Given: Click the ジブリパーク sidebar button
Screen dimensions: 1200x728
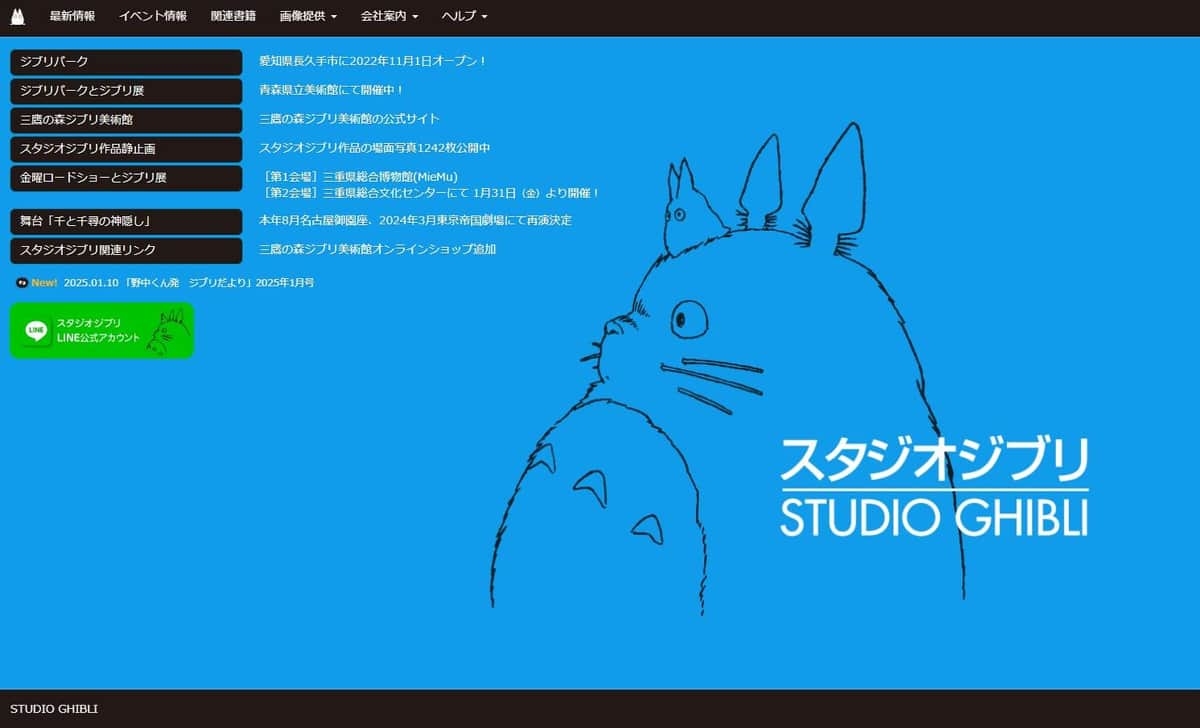Looking at the screenshot, I should click(126, 61).
